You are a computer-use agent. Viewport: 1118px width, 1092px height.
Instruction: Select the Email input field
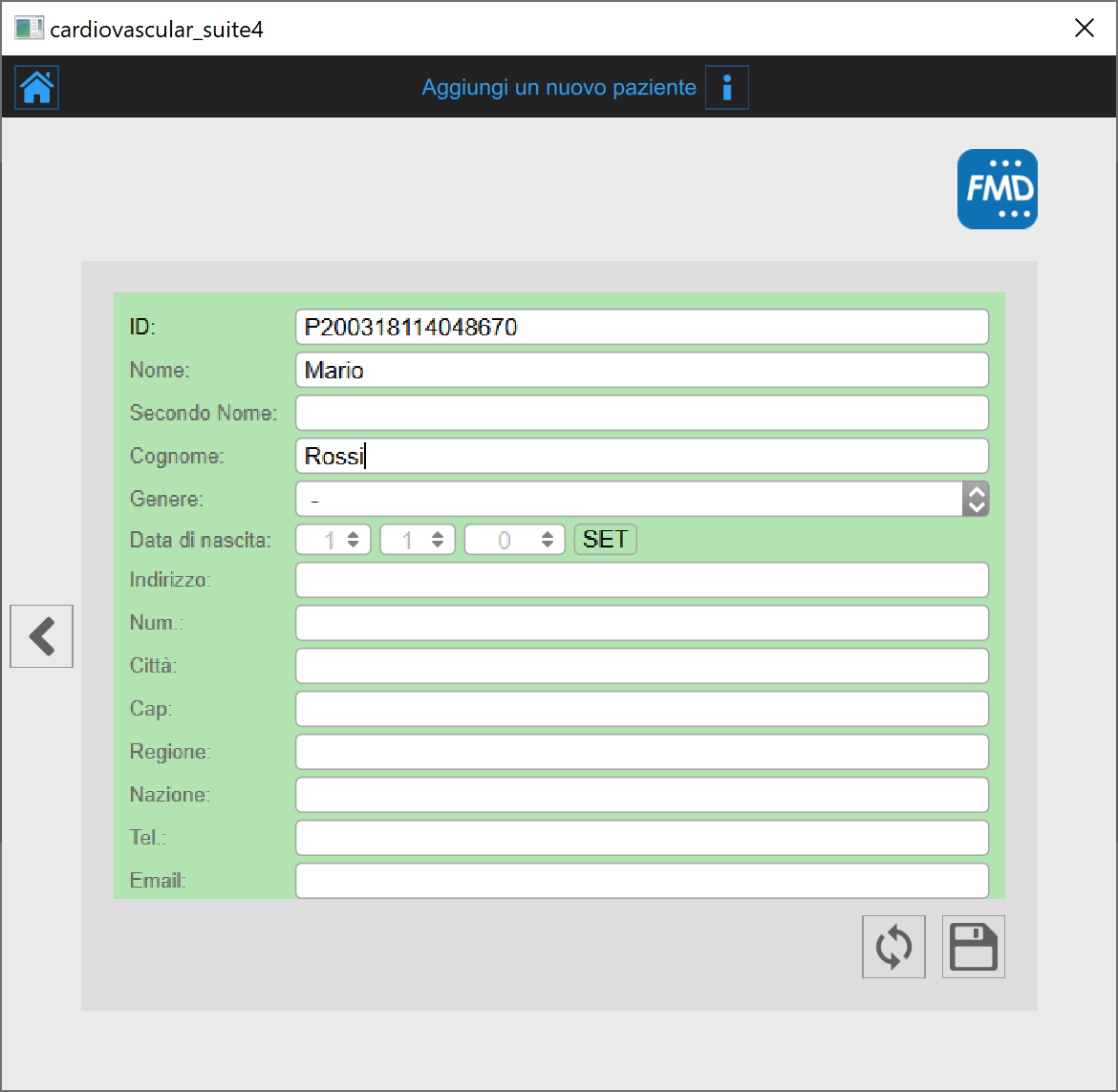tap(642, 880)
